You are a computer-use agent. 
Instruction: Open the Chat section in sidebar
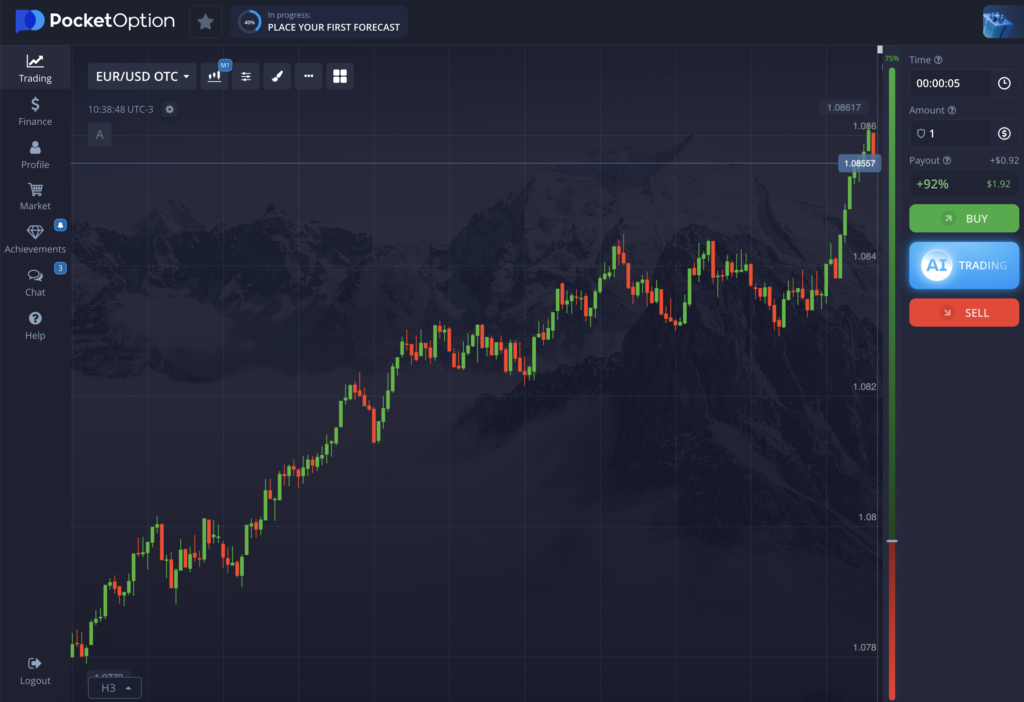[35, 282]
